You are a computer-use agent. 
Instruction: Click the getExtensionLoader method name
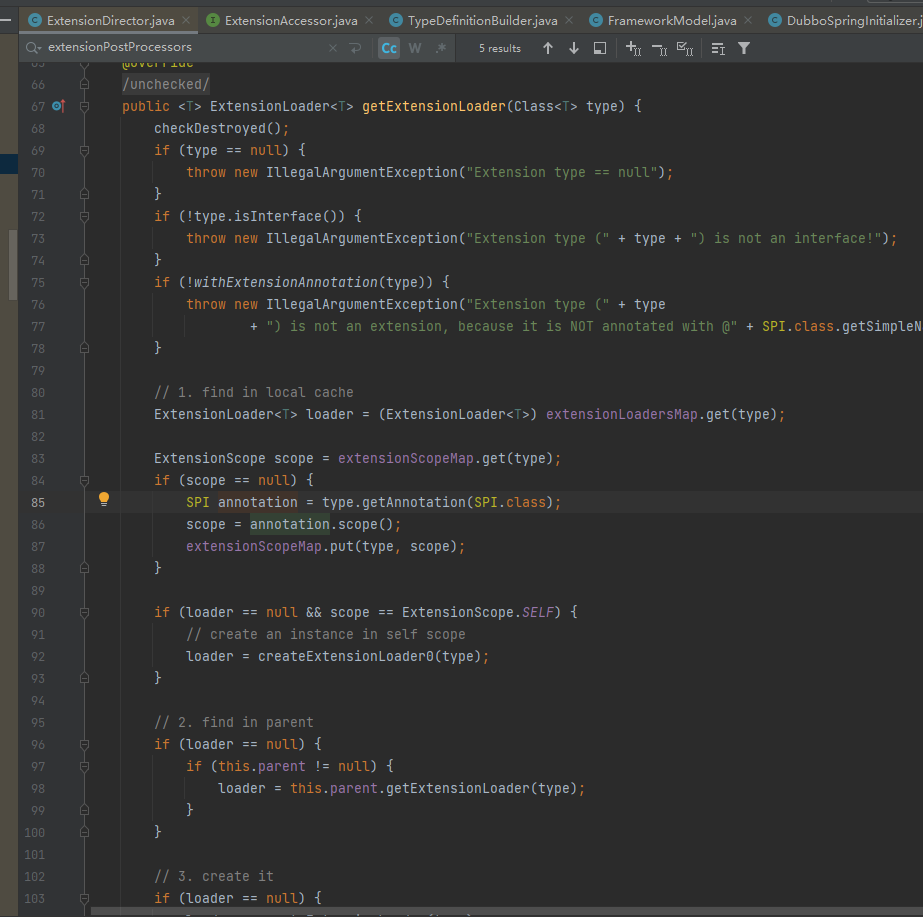[x=434, y=107]
